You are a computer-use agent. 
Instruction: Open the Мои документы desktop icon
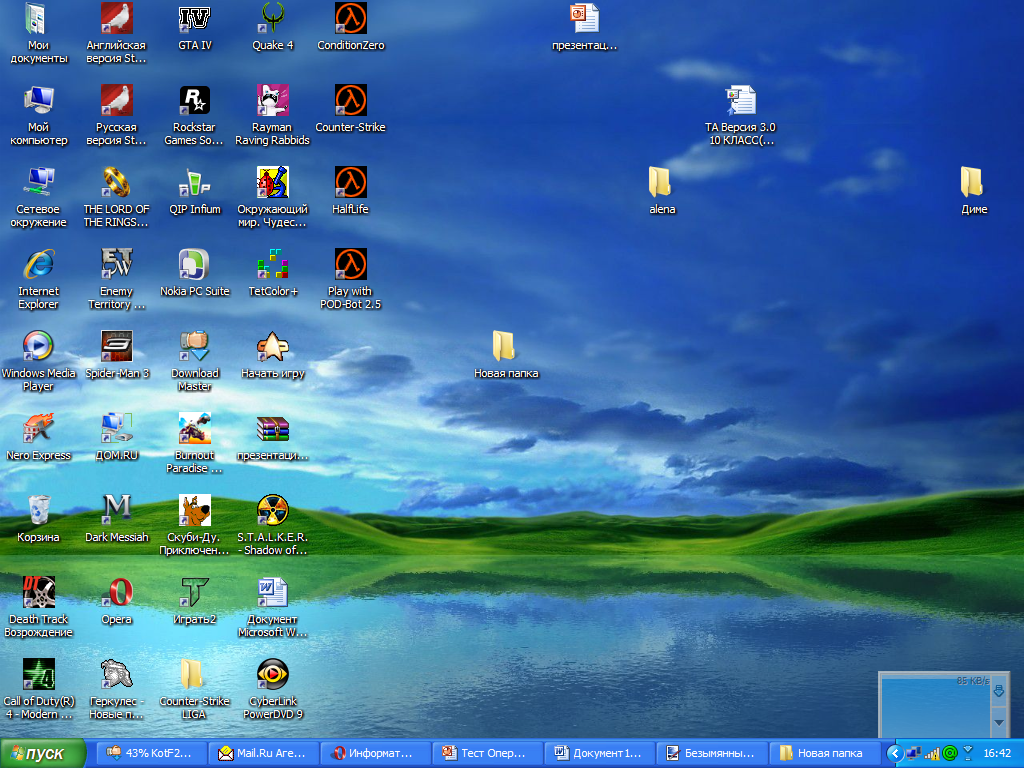tap(38, 33)
